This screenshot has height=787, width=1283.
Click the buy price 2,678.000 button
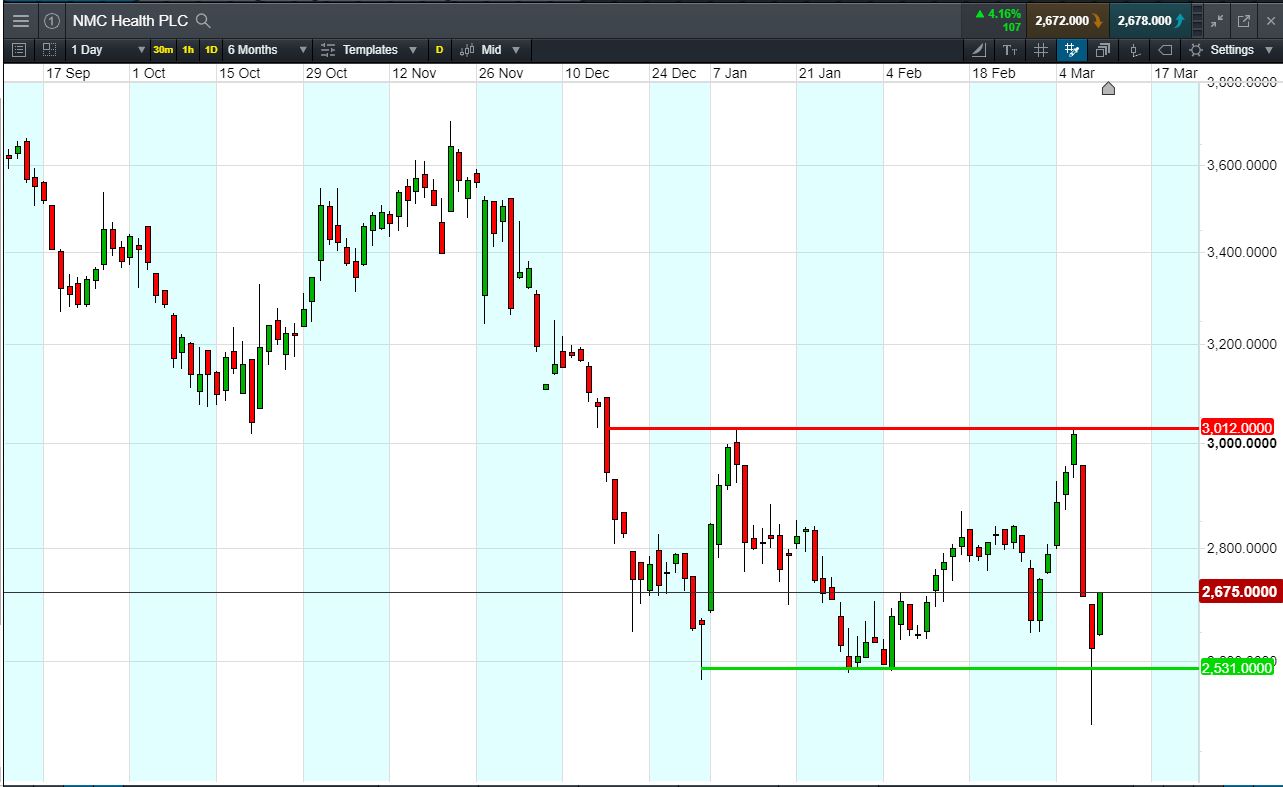click(1152, 20)
